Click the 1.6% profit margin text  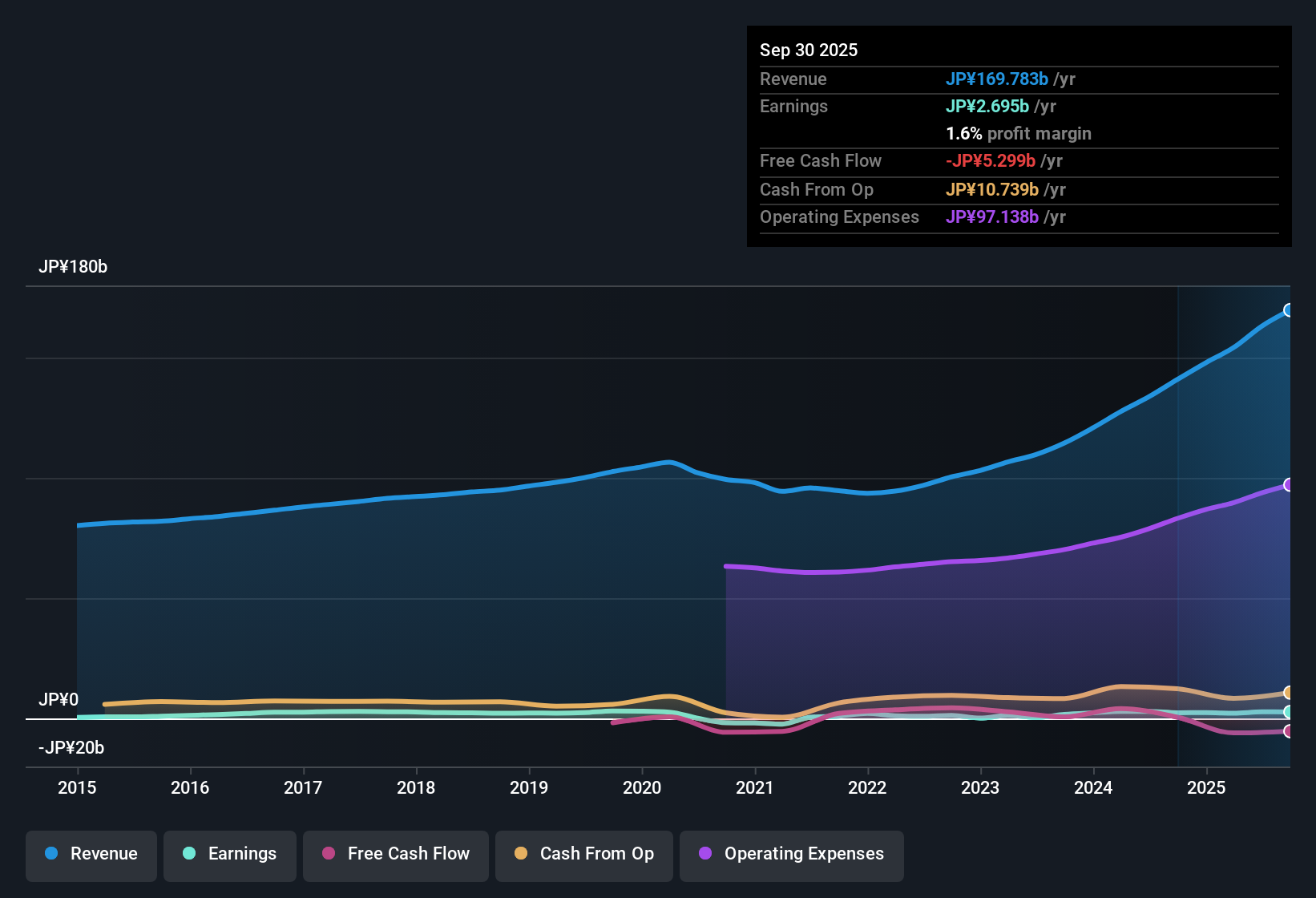1018,134
